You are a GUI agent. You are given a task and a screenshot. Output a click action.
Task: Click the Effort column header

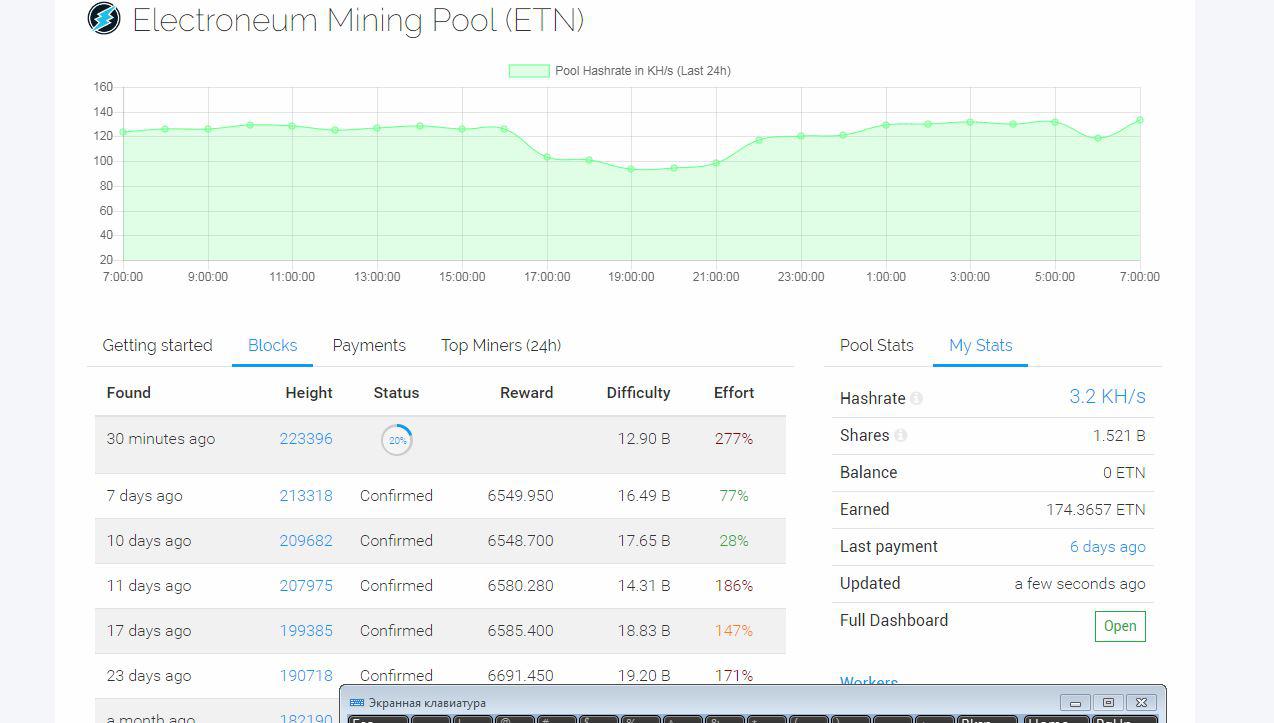point(734,393)
